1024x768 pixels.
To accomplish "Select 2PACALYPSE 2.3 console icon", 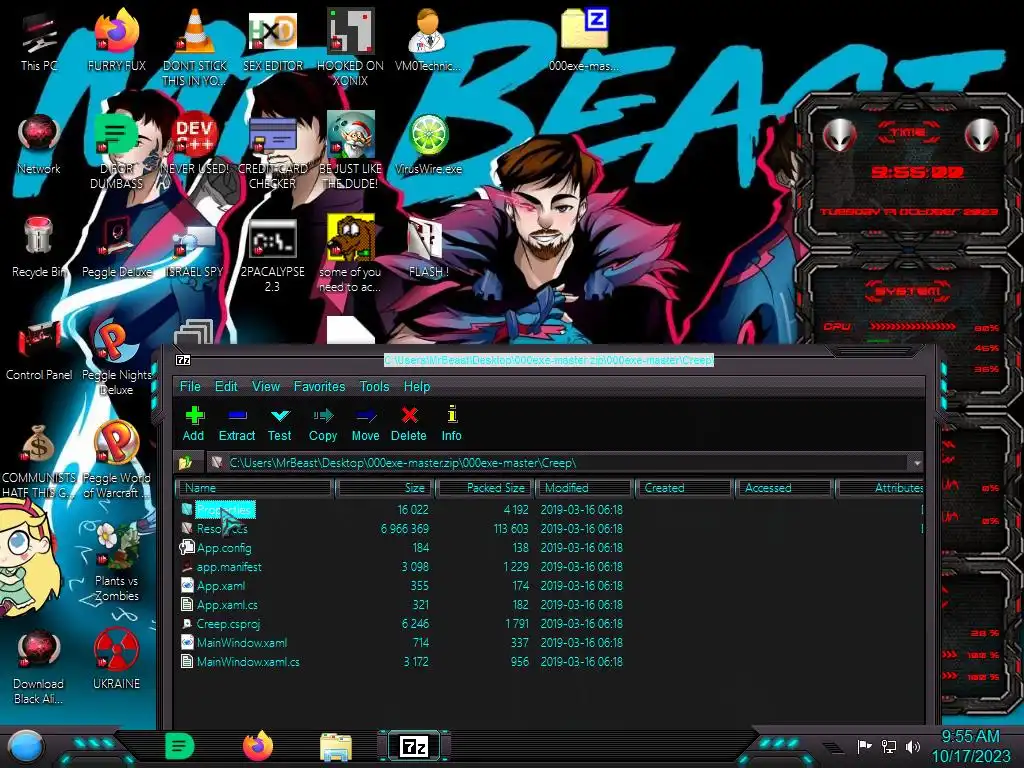I will tap(272, 255).
